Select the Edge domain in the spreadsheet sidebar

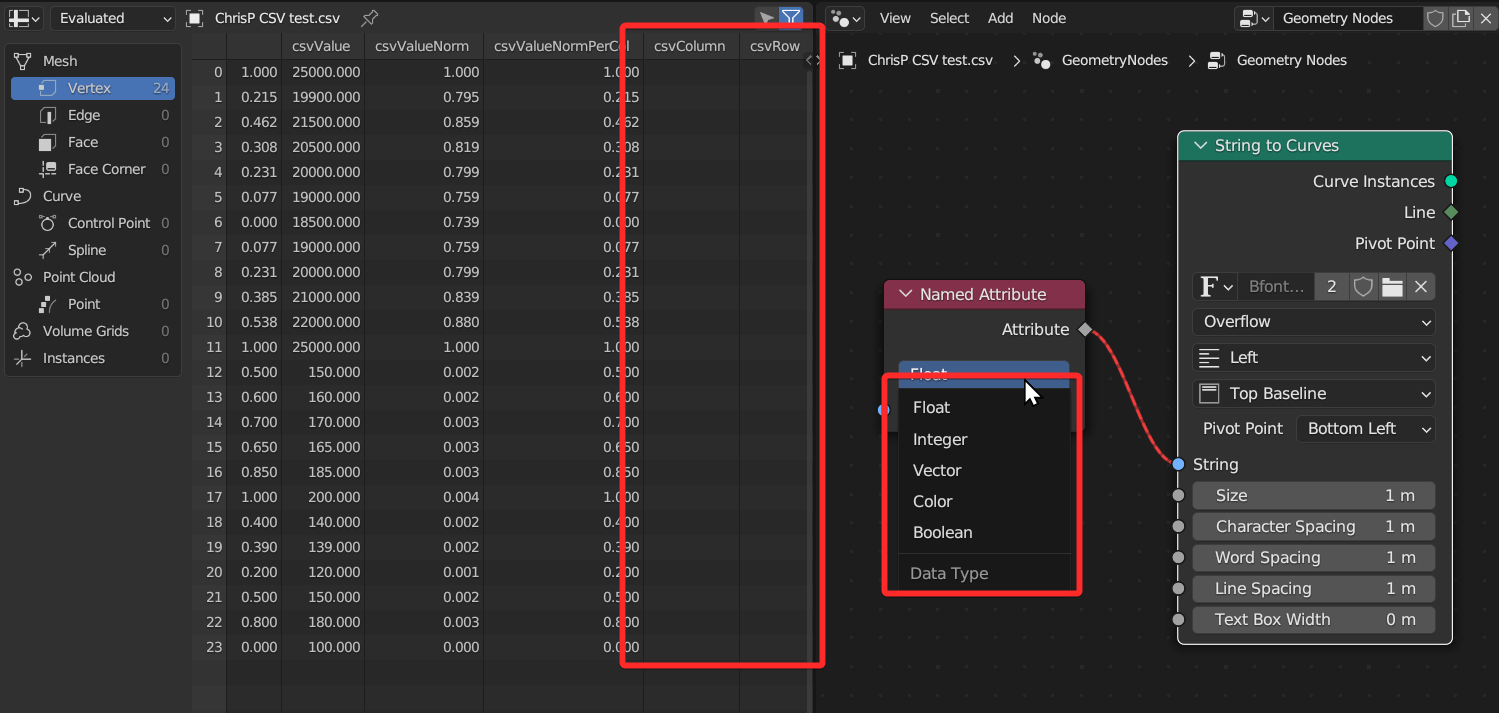tap(93, 115)
